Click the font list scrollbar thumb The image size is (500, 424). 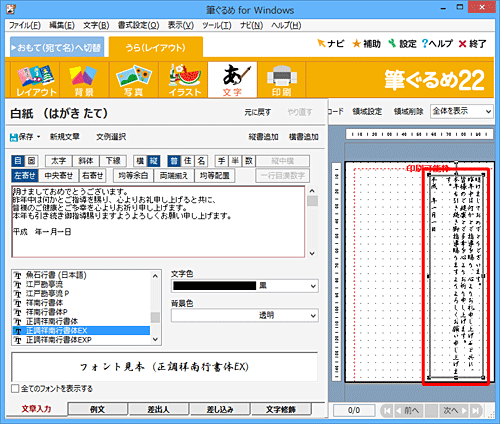[155, 318]
